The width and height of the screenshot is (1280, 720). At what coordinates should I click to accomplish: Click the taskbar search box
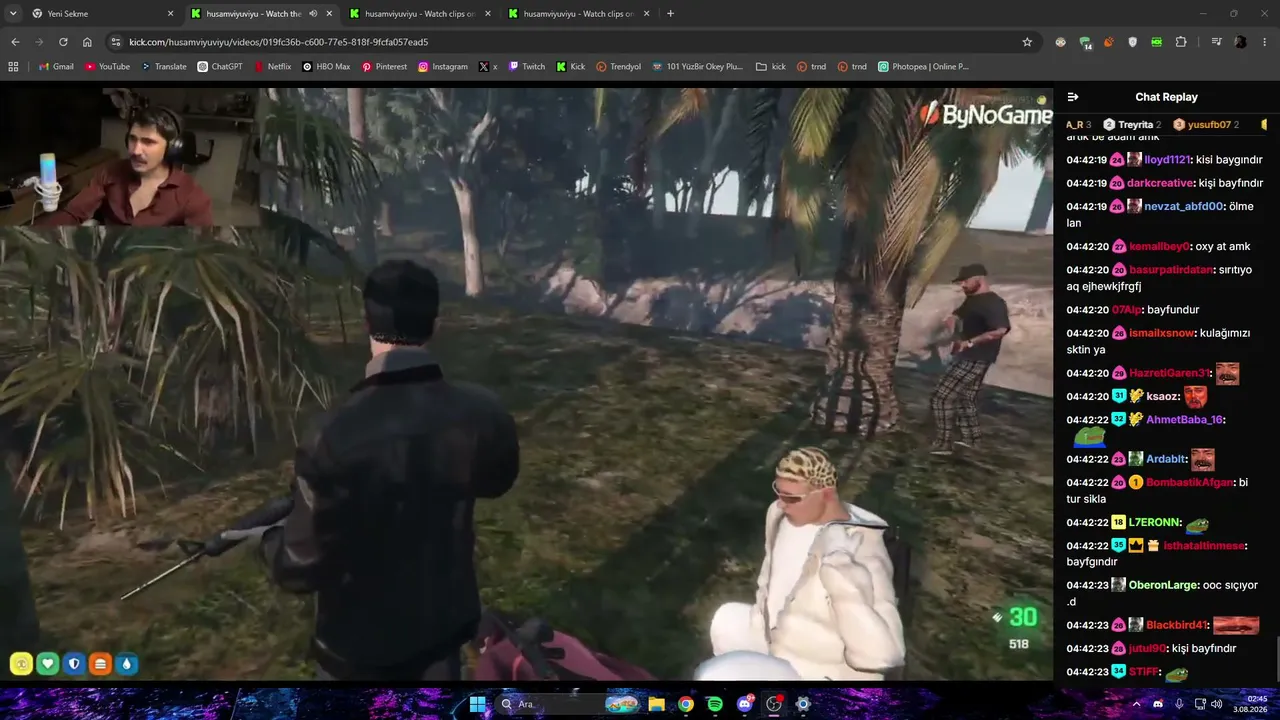(x=566, y=704)
